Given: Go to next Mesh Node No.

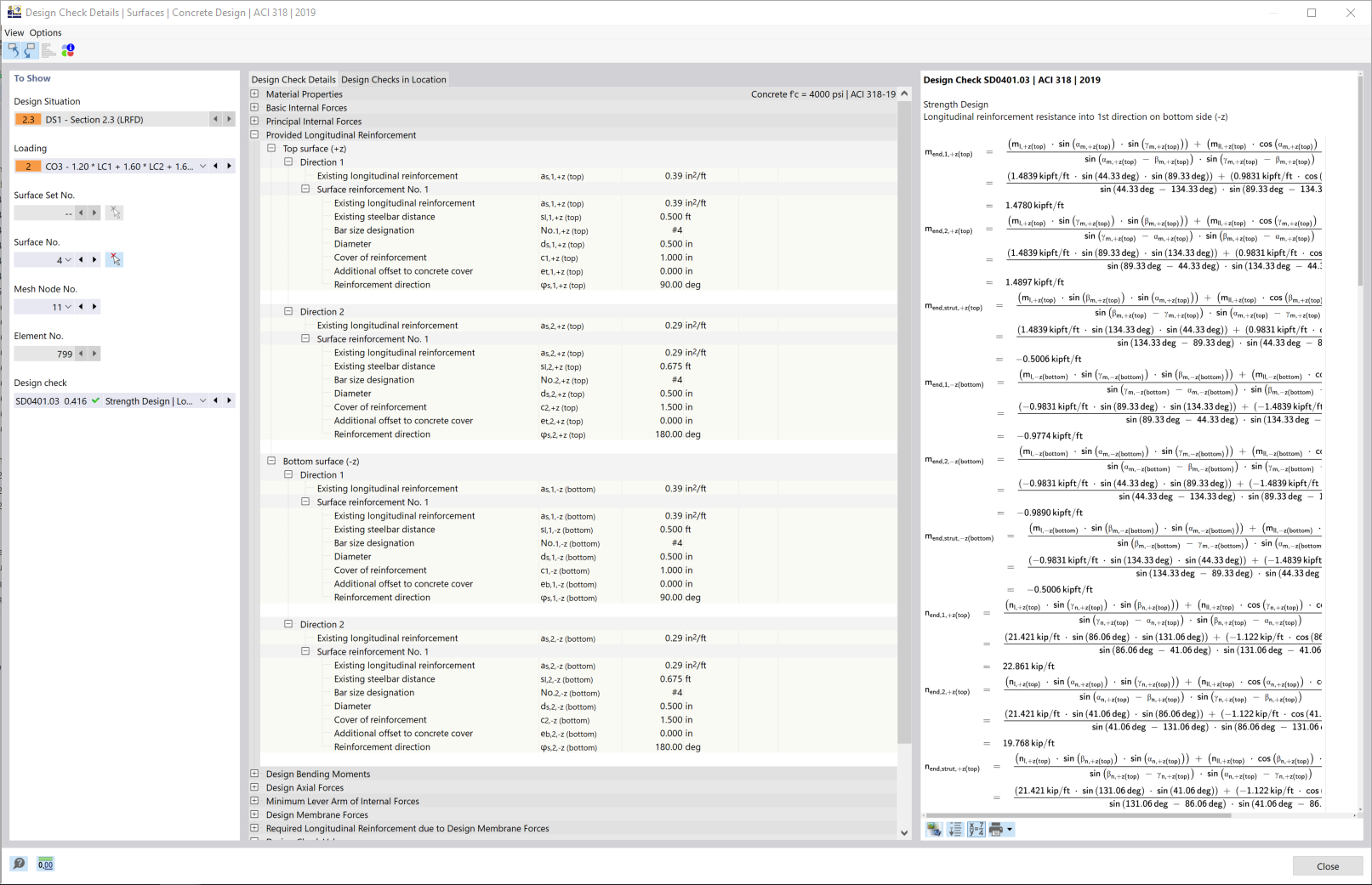Looking at the screenshot, I should [94, 307].
